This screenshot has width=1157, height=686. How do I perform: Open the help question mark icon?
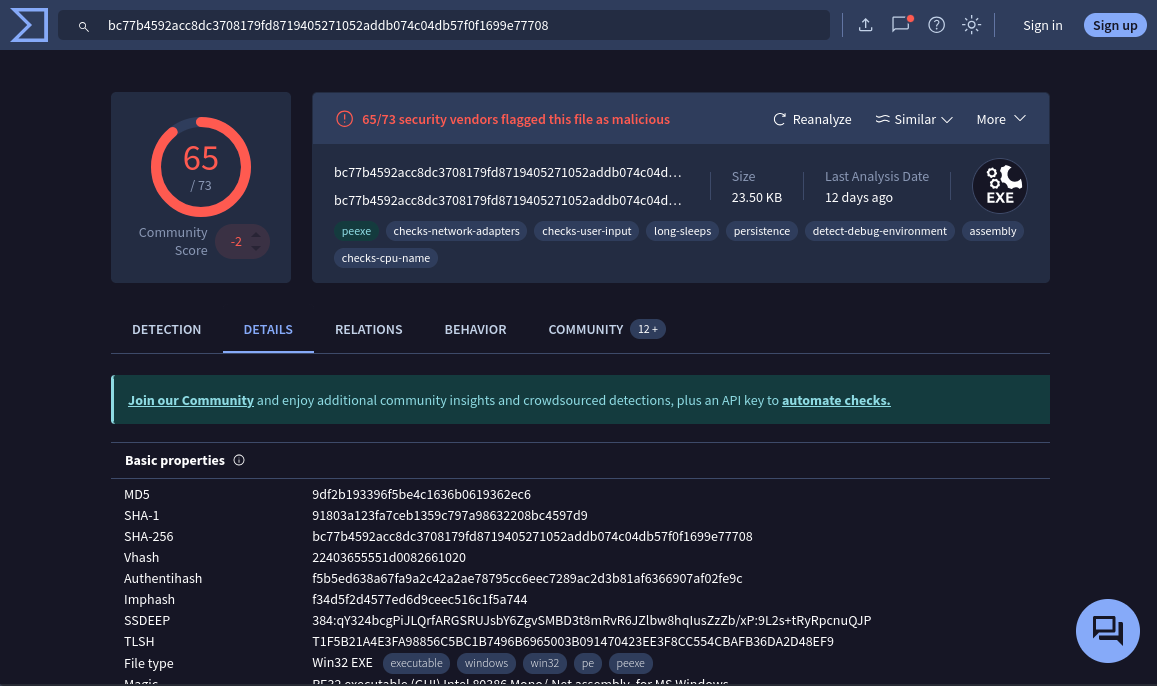click(936, 25)
